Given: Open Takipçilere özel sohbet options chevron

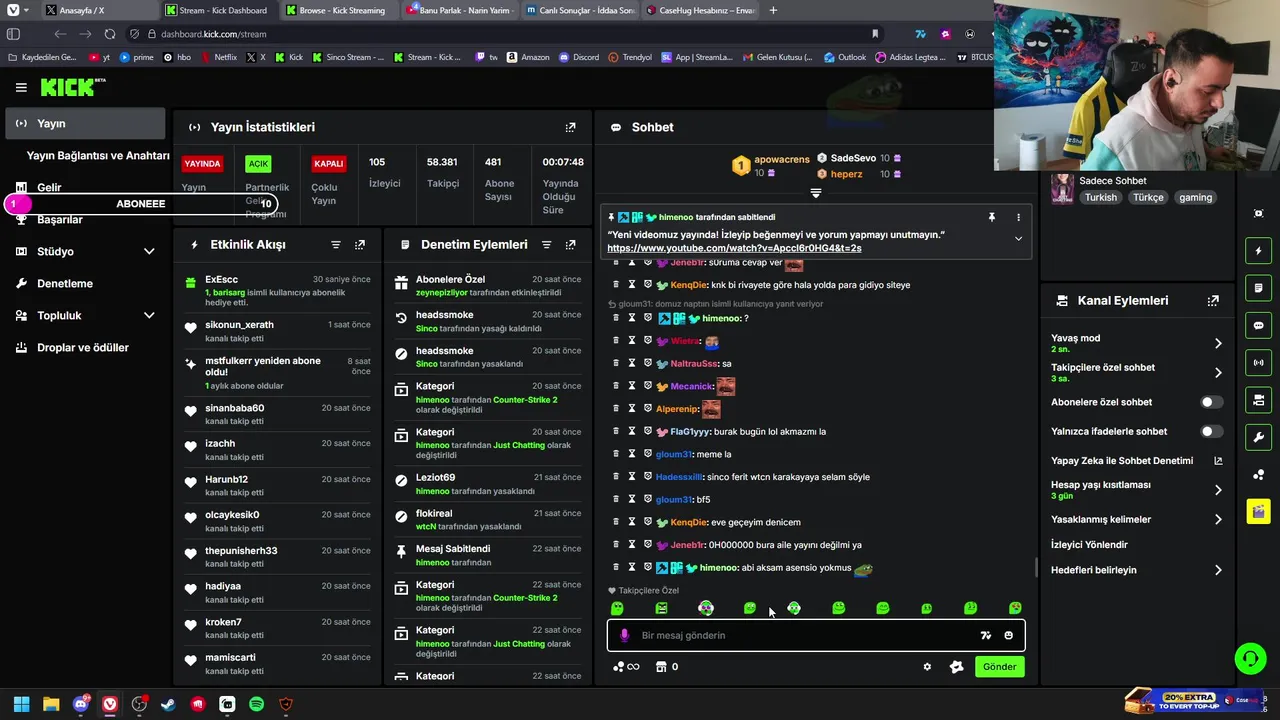Looking at the screenshot, I should pyautogui.click(x=1218, y=373).
